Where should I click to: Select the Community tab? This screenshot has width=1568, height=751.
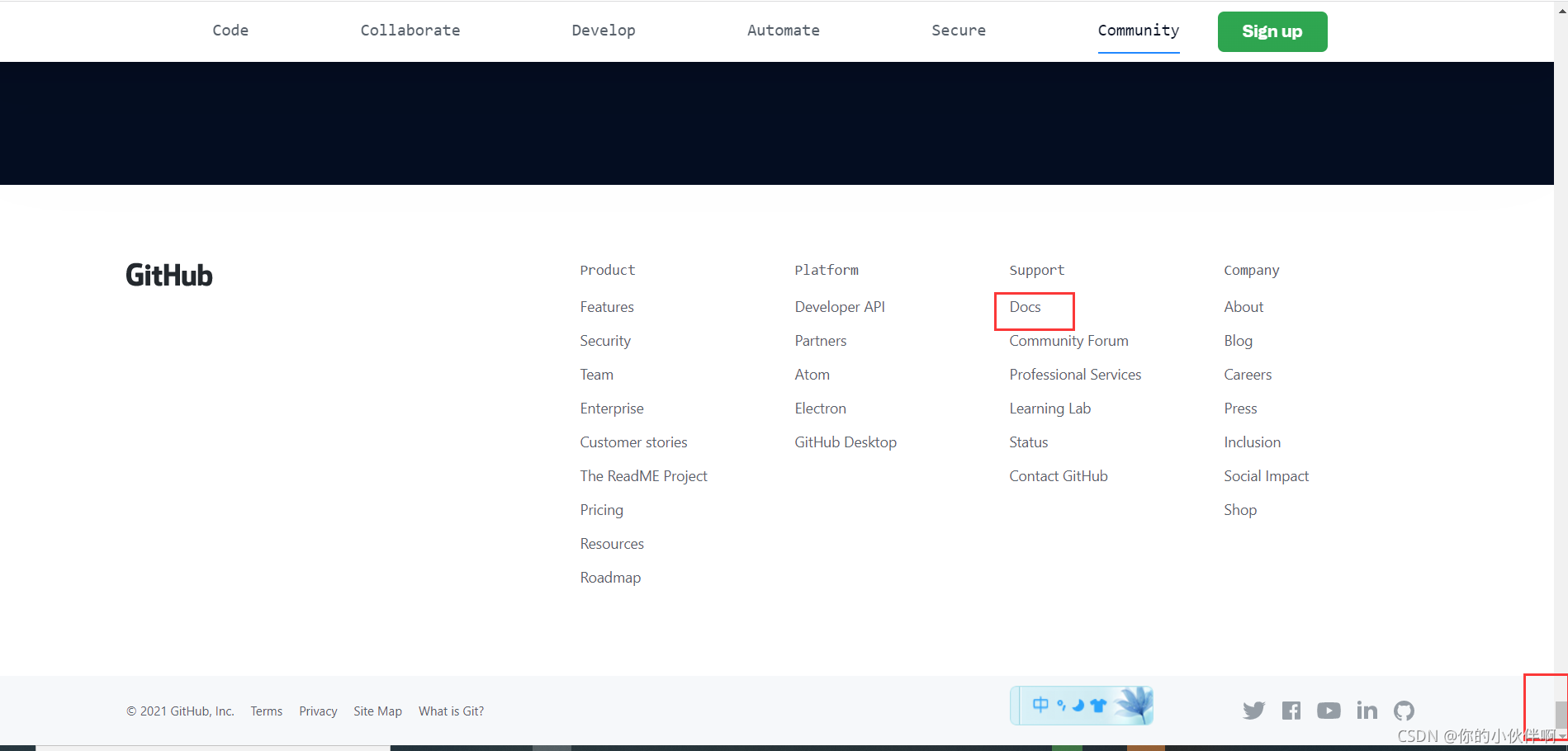coord(1139,31)
